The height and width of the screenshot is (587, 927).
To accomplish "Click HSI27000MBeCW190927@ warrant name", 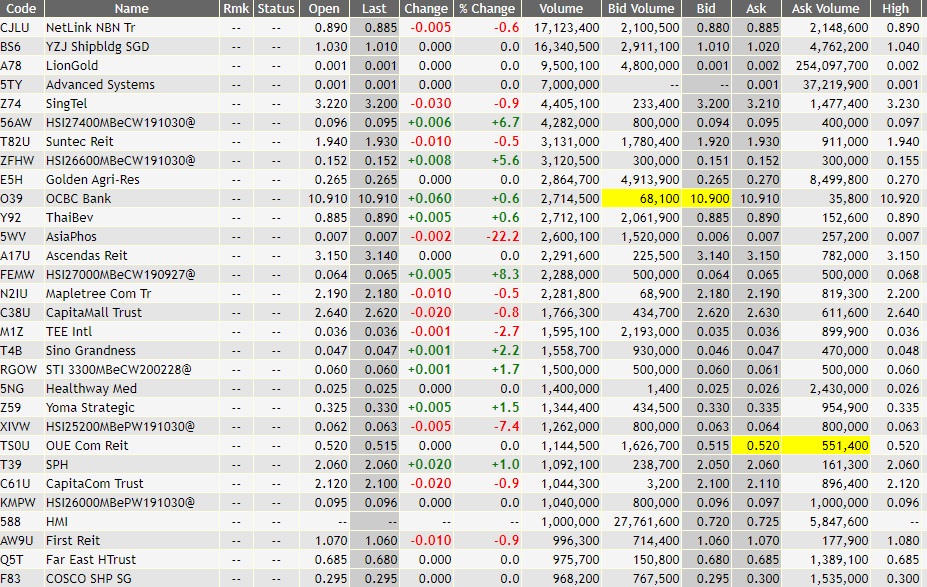I will [121, 274].
